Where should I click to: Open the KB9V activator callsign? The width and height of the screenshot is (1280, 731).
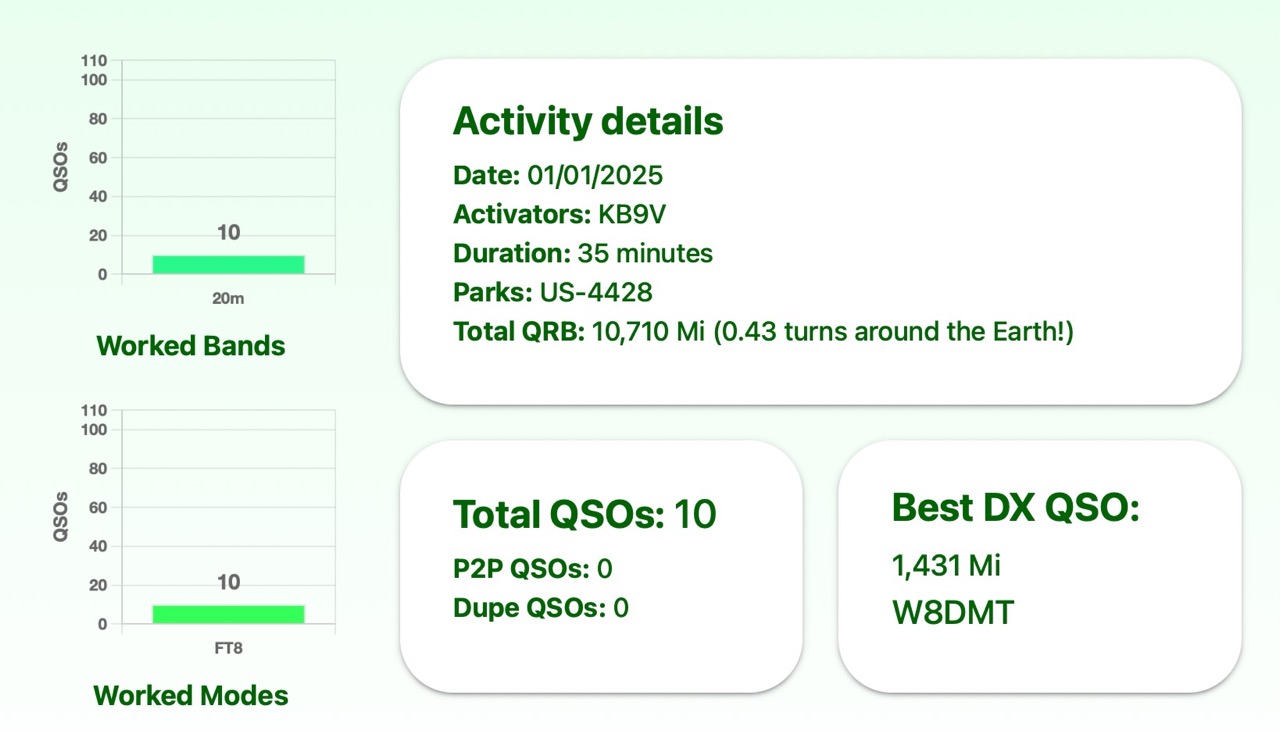click(633, 215)
